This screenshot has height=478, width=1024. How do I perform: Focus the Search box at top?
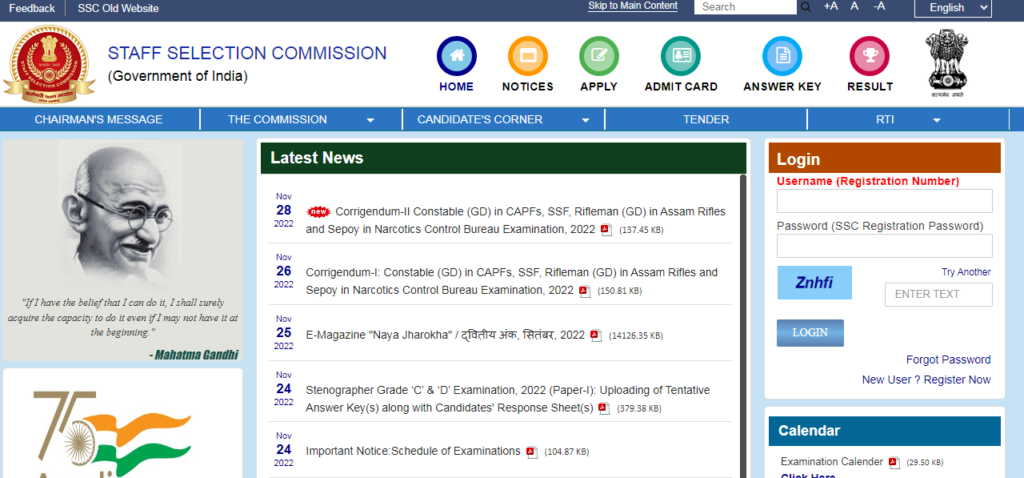(745, 7)
